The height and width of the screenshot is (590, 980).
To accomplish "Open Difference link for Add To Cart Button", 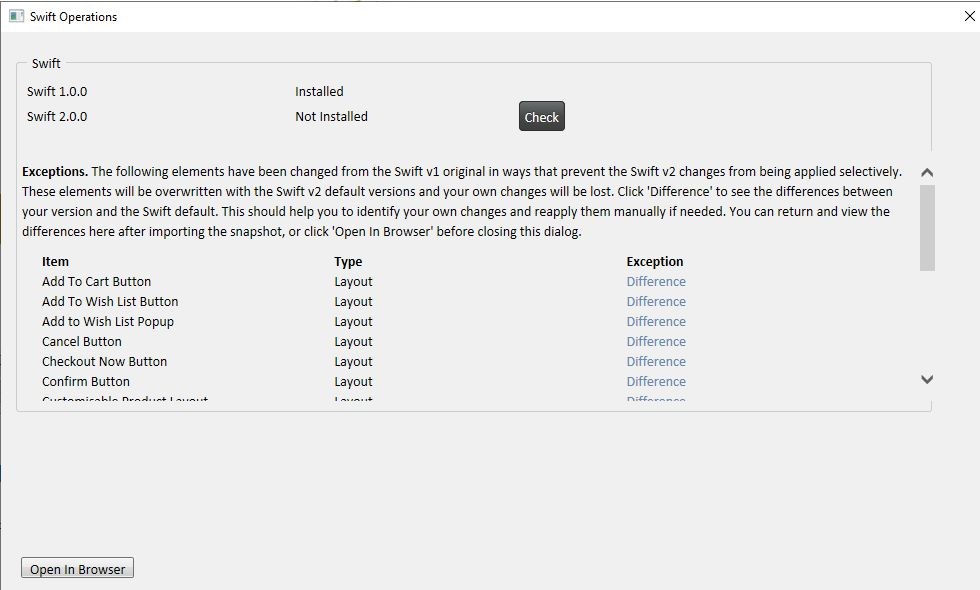I will 656,282.
